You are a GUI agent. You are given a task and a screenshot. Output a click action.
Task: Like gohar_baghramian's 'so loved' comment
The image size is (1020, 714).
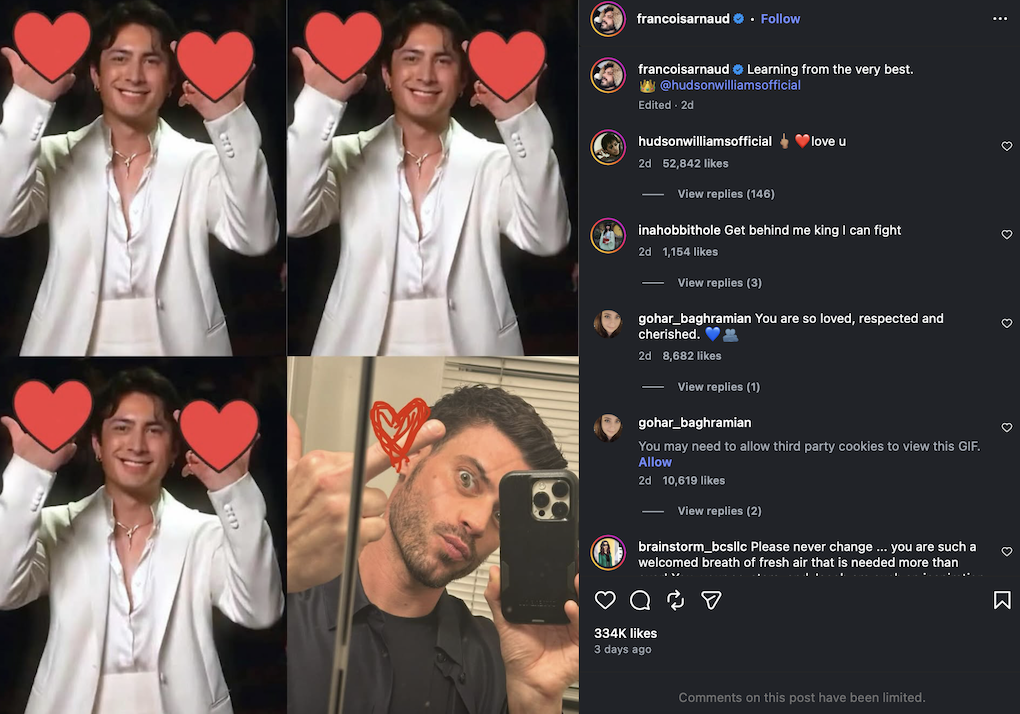pyautogui.click(x=1006, y=324)
